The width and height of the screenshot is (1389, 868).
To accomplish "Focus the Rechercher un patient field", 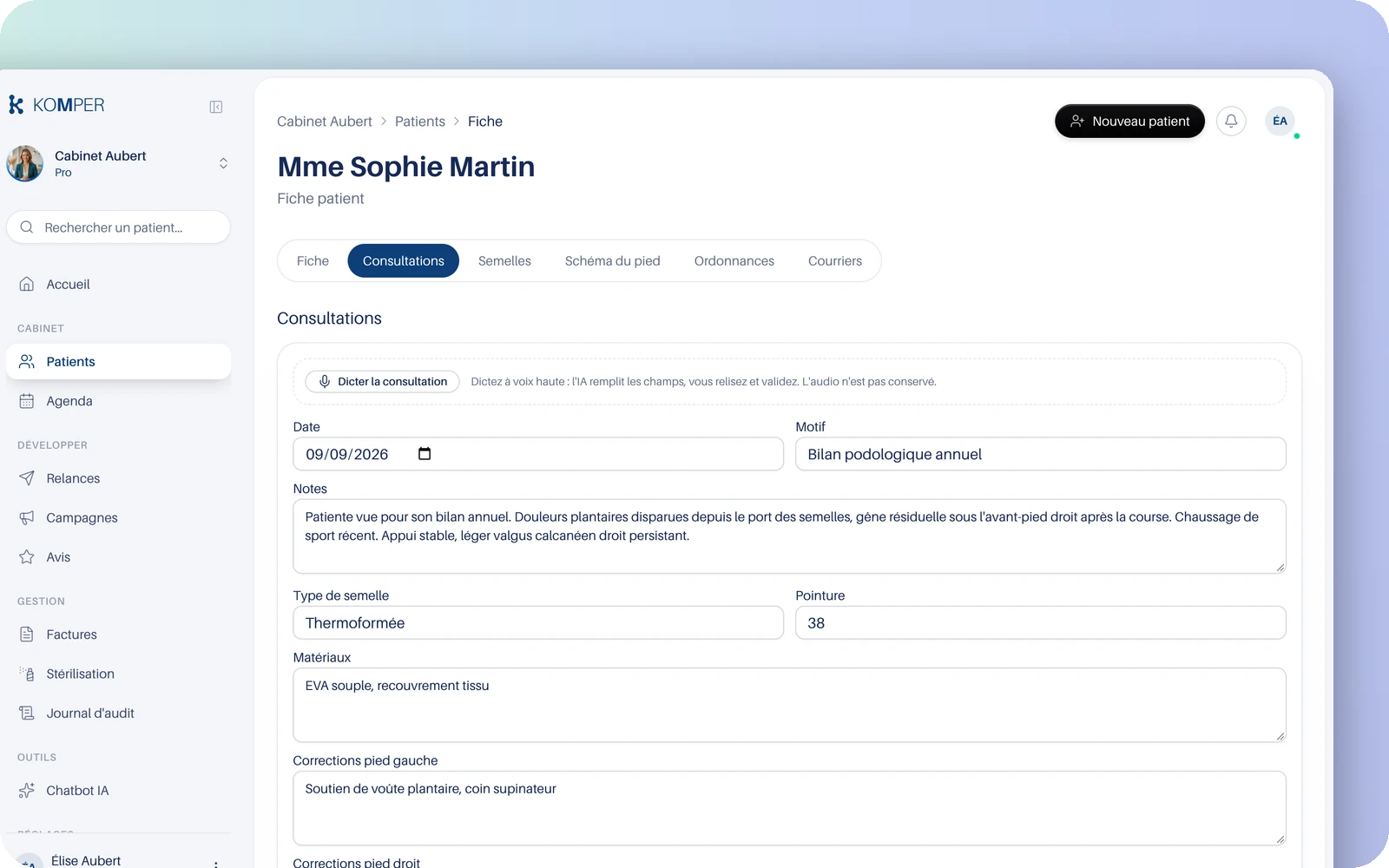I will tap(118, 227).
